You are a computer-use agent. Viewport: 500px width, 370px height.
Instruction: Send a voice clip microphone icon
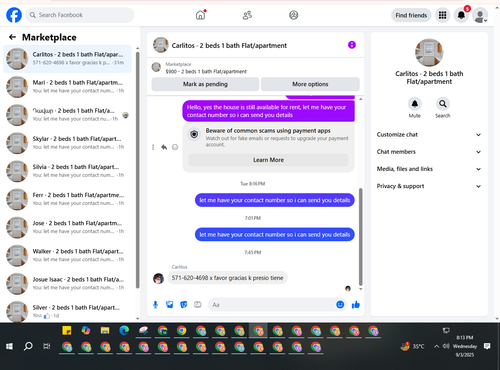[155, 305]
